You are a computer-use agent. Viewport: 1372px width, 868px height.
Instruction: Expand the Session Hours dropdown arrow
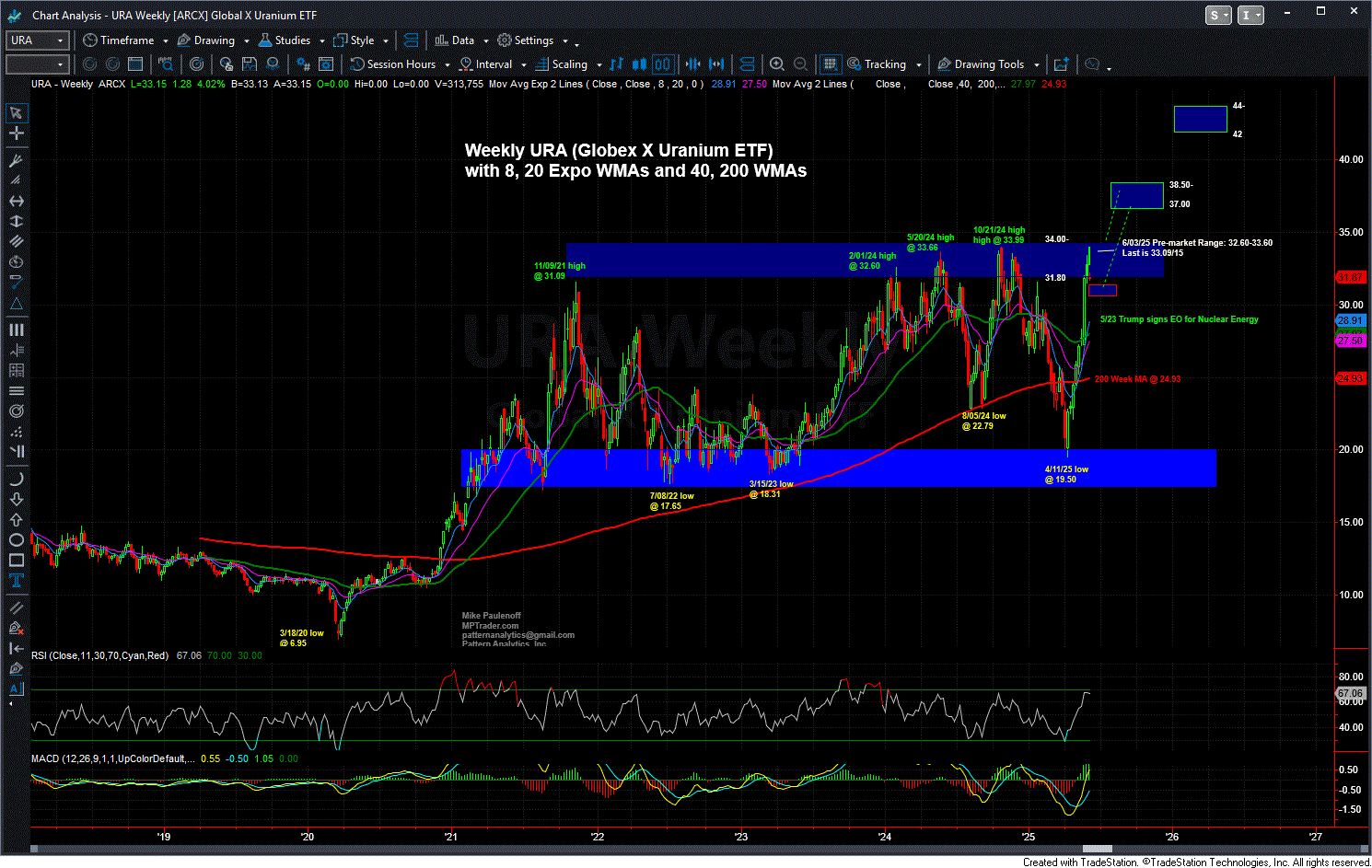coord(447,65)
